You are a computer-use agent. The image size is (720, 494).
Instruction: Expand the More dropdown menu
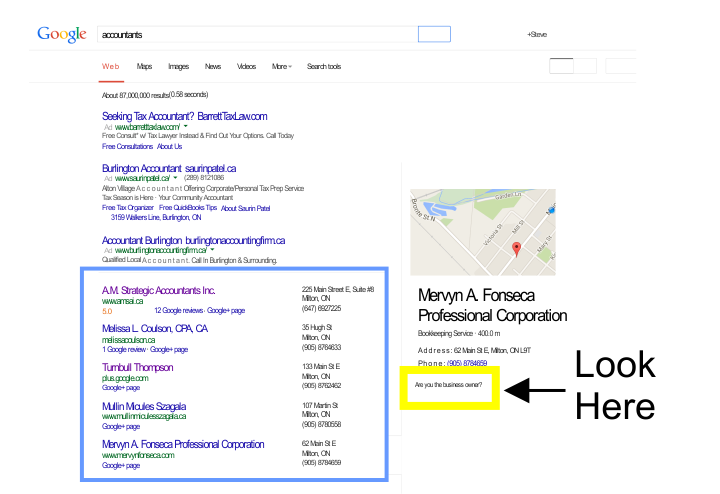tap(281, 67)
